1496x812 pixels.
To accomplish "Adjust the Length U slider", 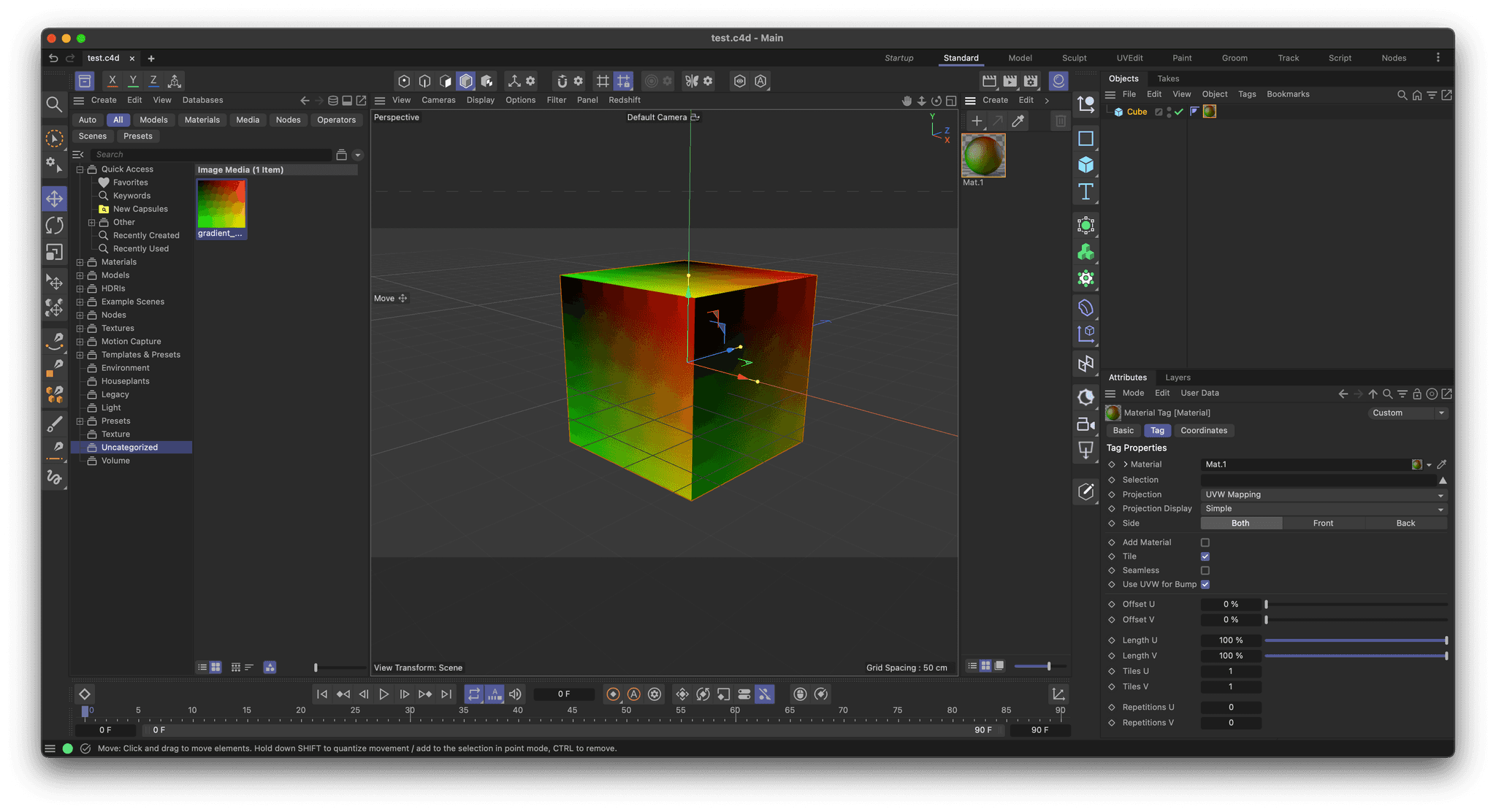I will coord(1356,640).
